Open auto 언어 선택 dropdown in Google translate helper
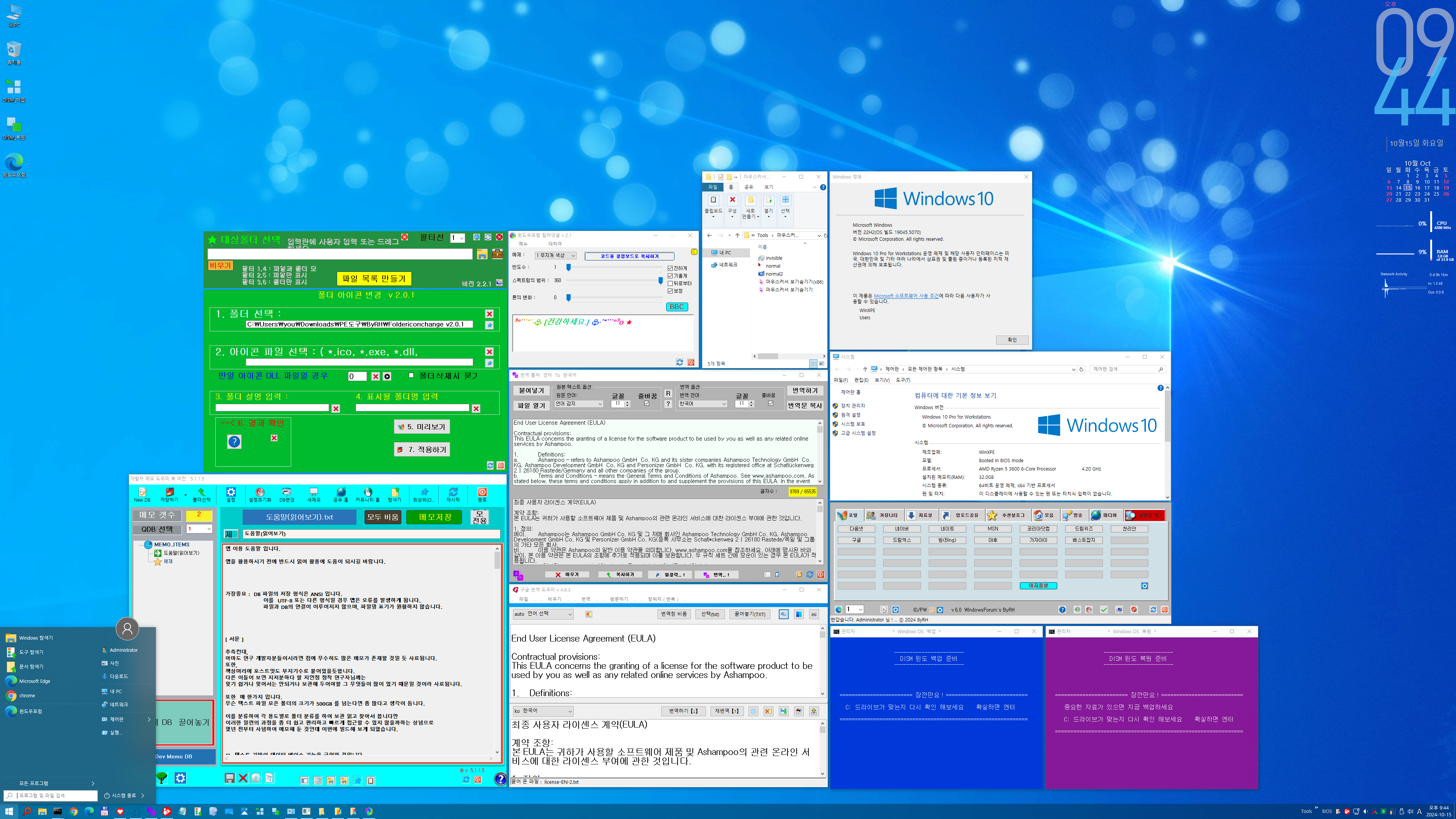Image resolution: width=1456 pixels, height=819 pixels. (543, 614)
